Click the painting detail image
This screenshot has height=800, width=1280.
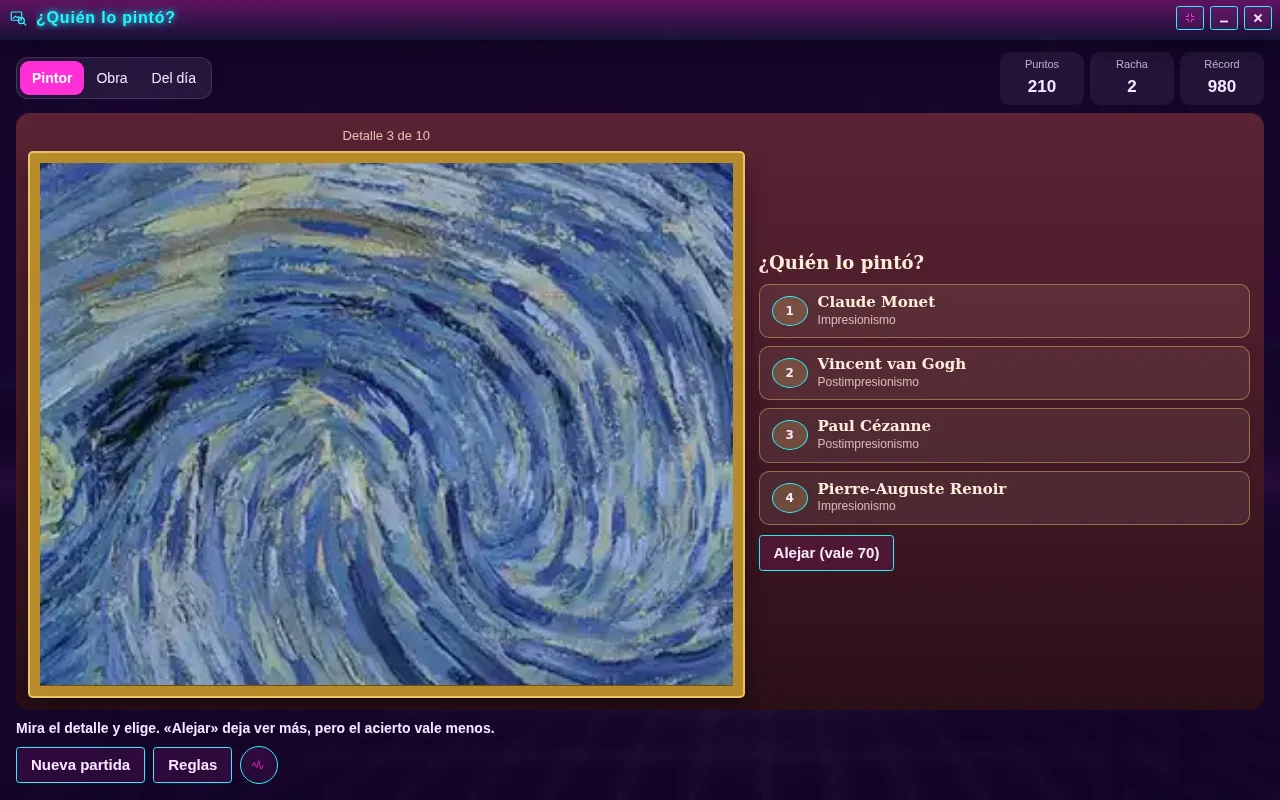[x=386, y=424]
